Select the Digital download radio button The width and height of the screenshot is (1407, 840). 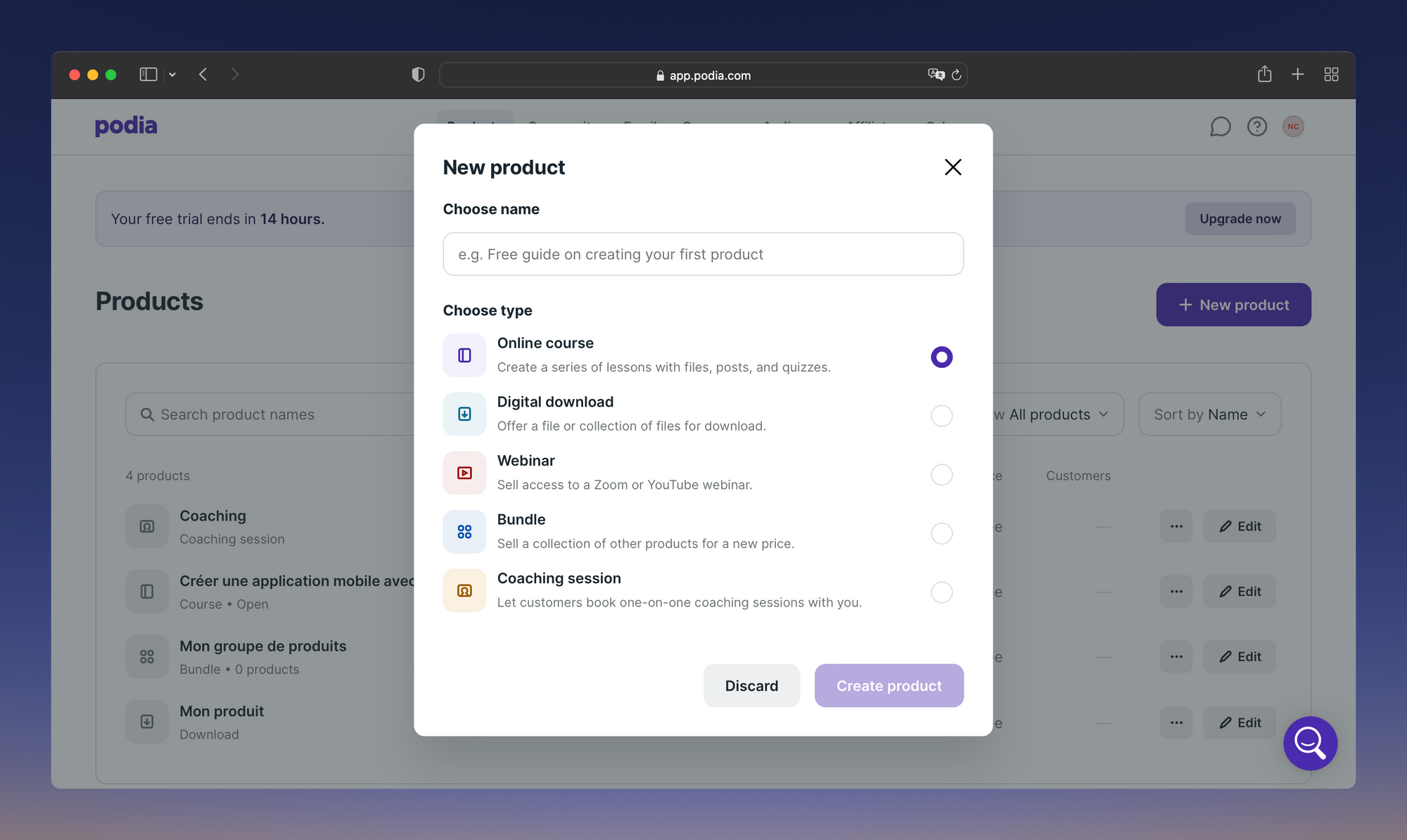click(x=941, y=416)
